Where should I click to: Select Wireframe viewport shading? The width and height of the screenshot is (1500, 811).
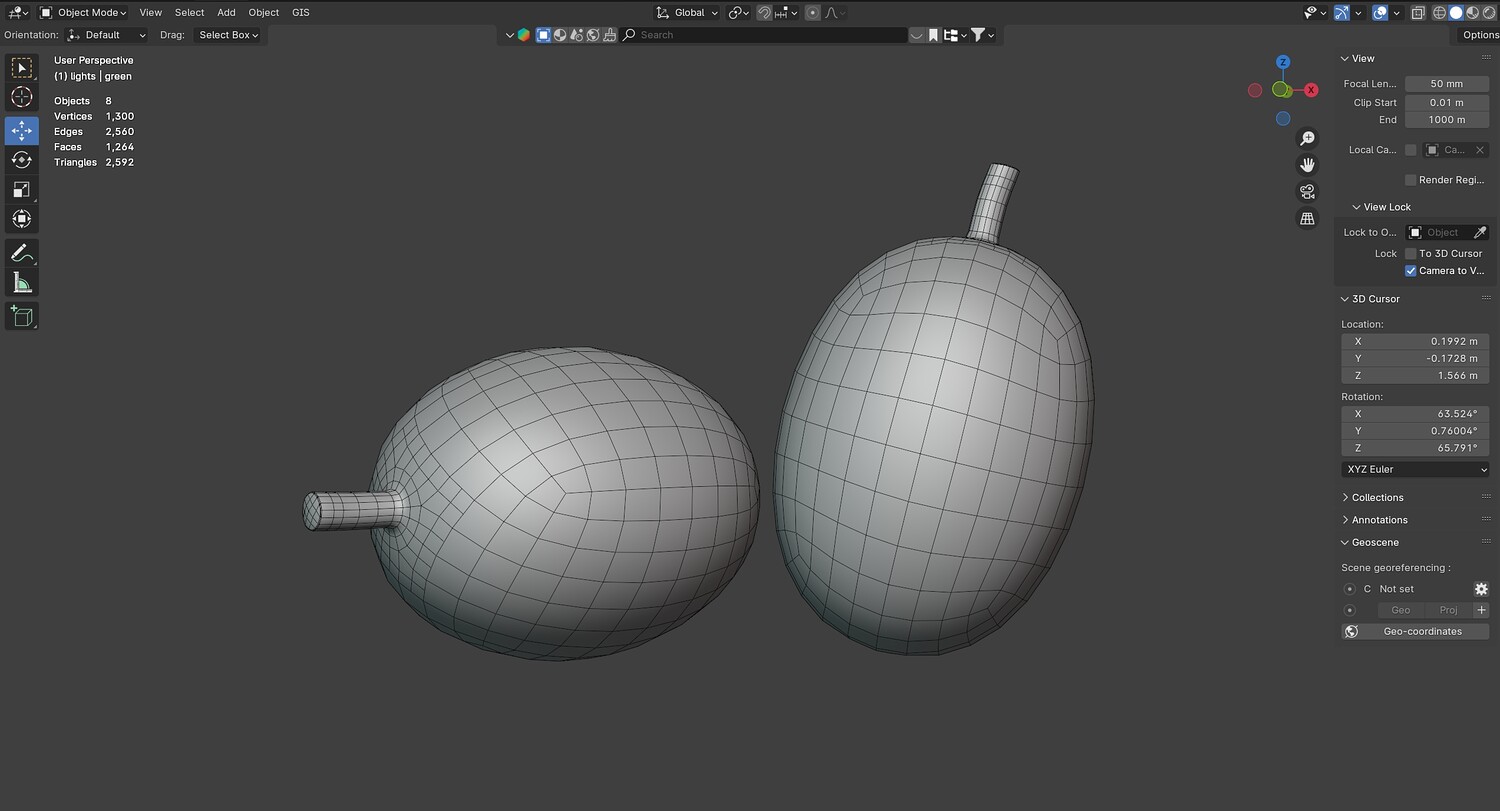pos(1439,13)
